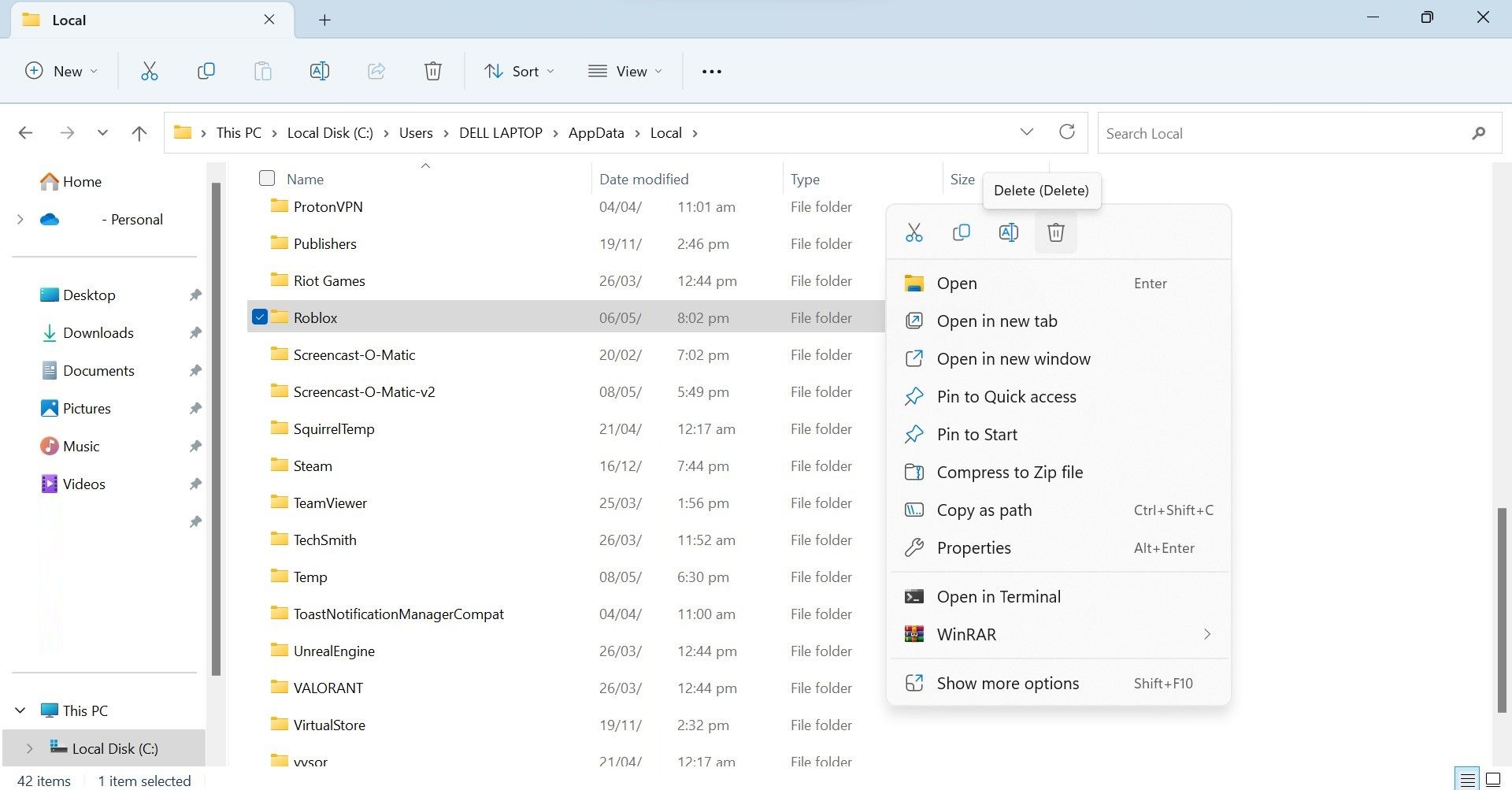Screen dimensions: 1512x790
Task: Collapse the This PC tree node
Action: pyautogui.click(x=20, y=710)
